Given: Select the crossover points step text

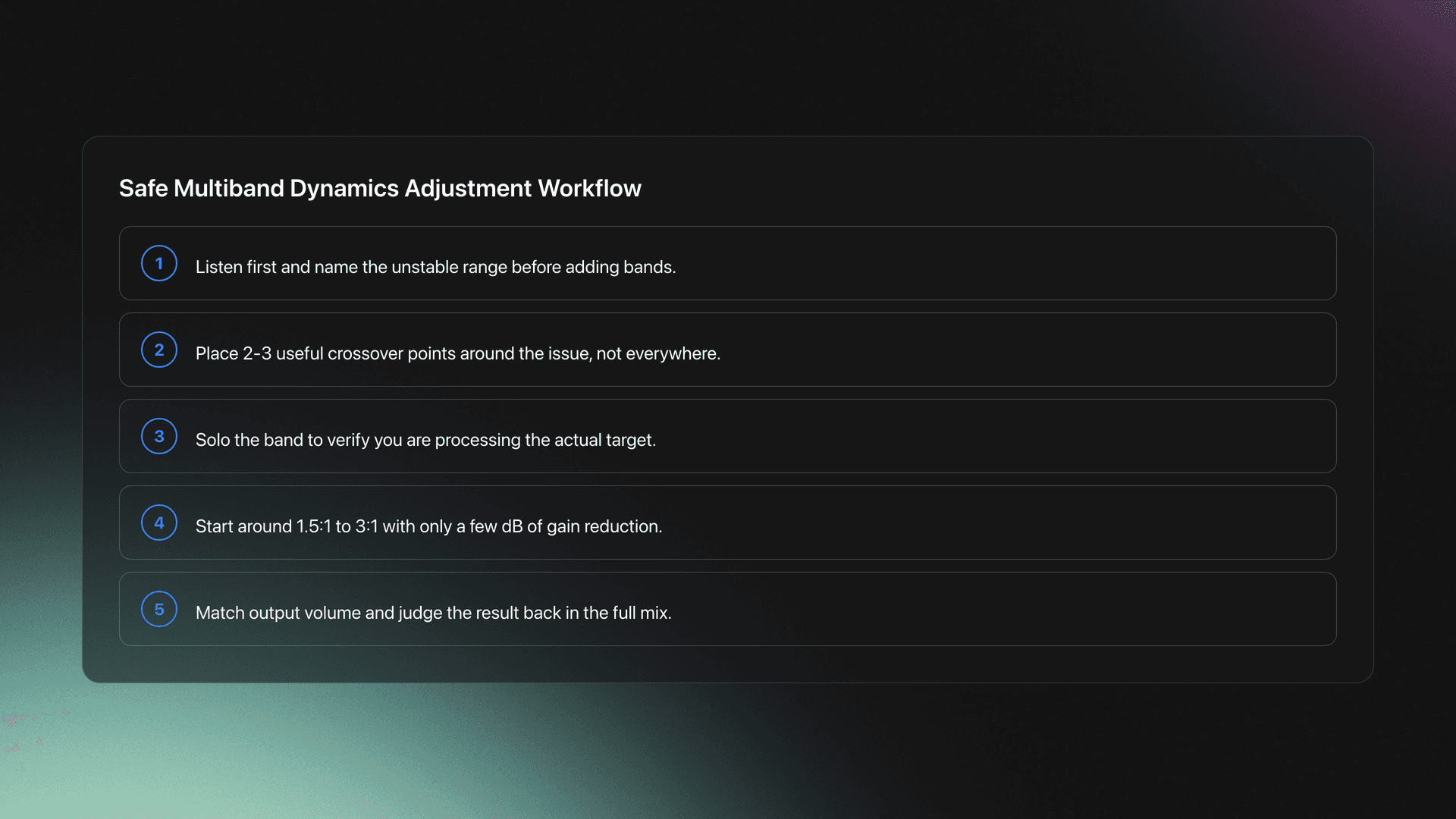Looking at the screenshot, I should [x=458, y=353].
